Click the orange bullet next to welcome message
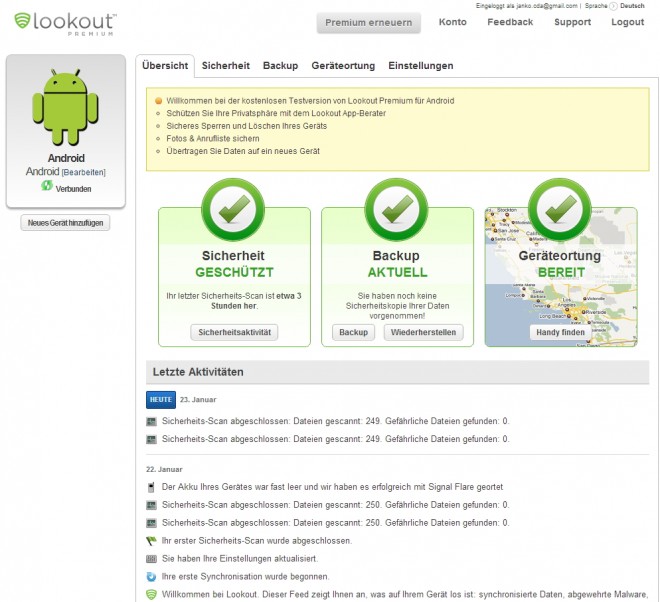This screenshot has height=602, width=660. pyautogui.click(x=158, y=101)
